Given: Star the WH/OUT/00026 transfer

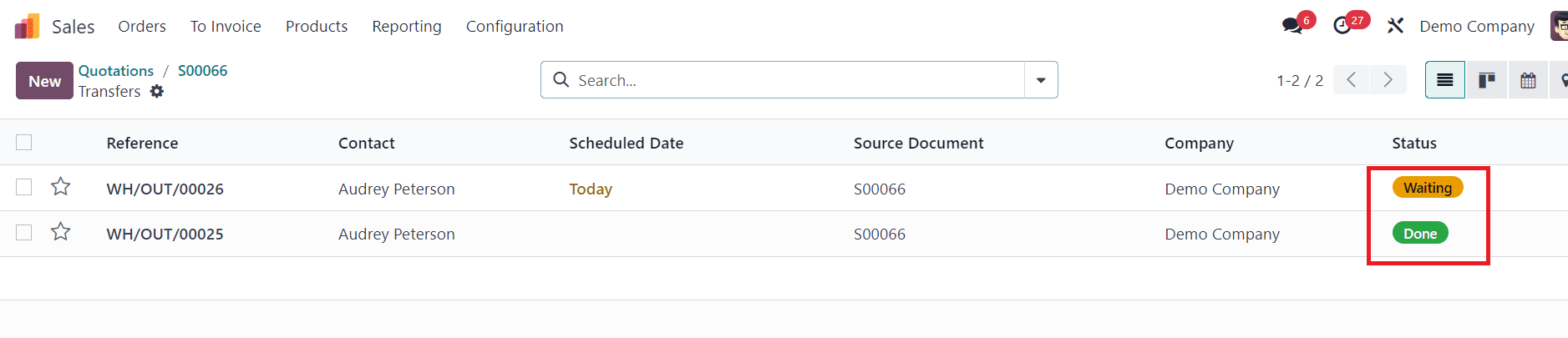Looking at the screenshot, I should (x=61, y=187).
